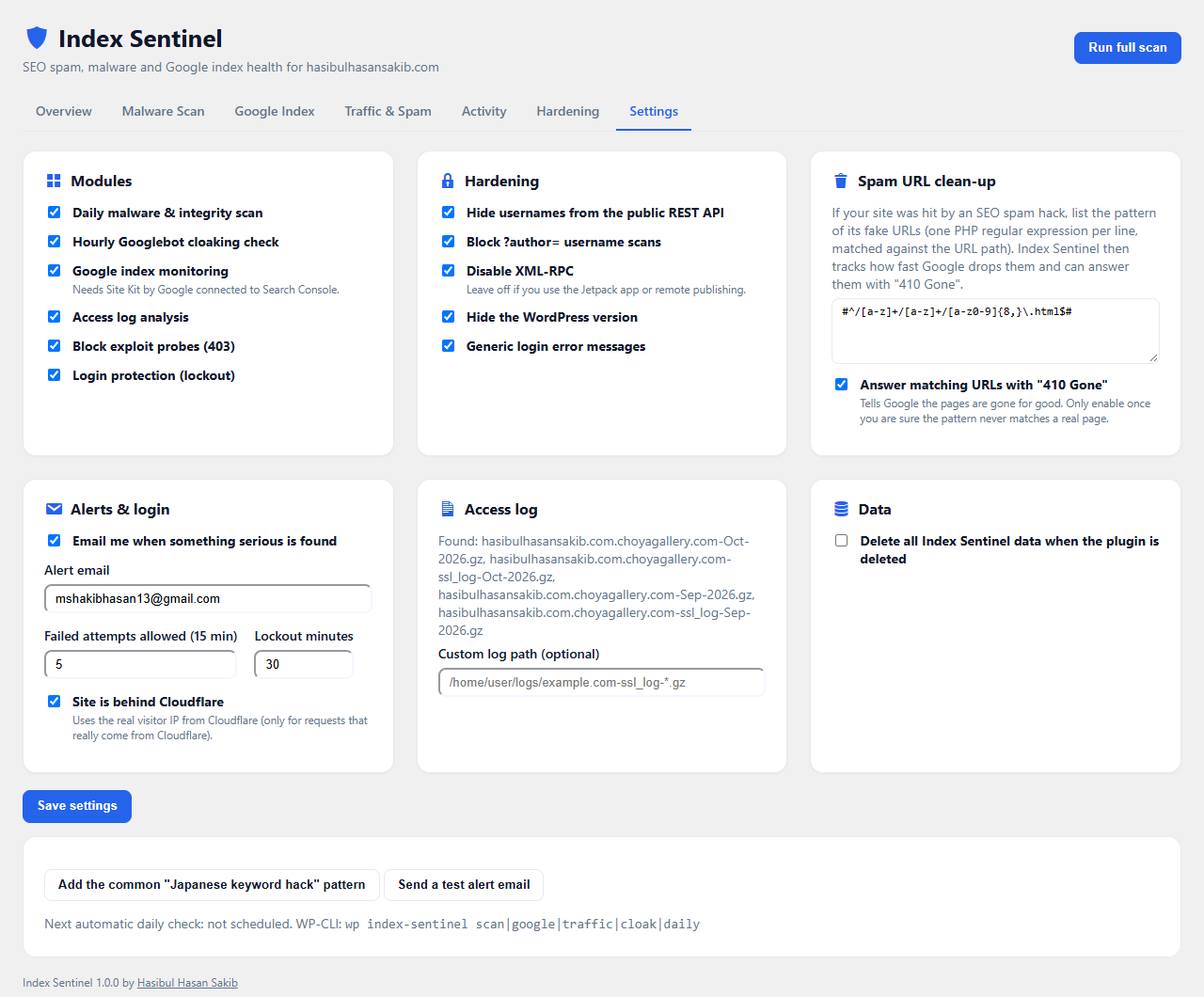Screen dimensions: 1204x997
Task: Uncheck Block ?author= username scans
Action: tap(449, 242)
